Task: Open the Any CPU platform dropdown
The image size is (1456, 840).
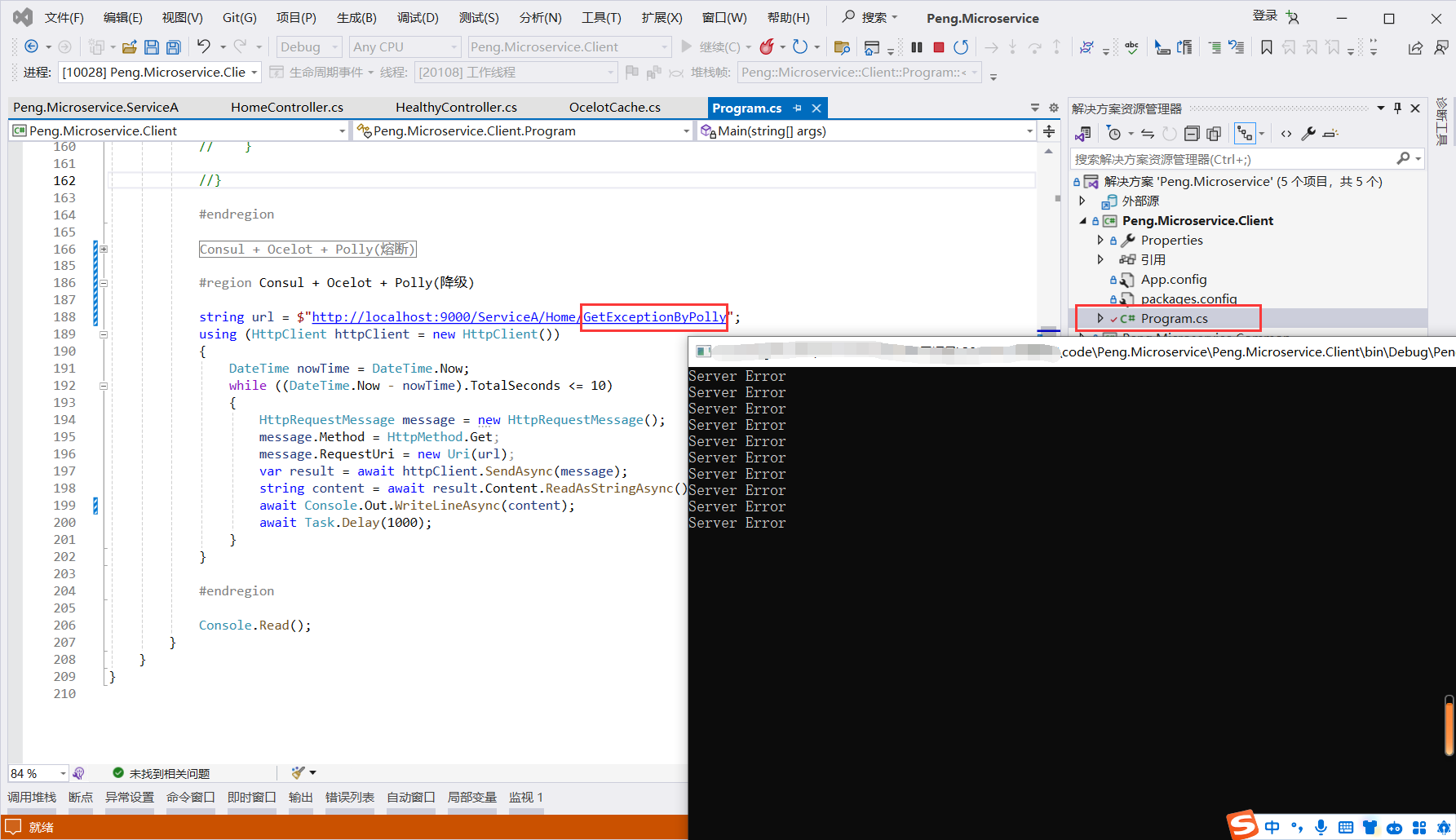Action: point(405,47)
